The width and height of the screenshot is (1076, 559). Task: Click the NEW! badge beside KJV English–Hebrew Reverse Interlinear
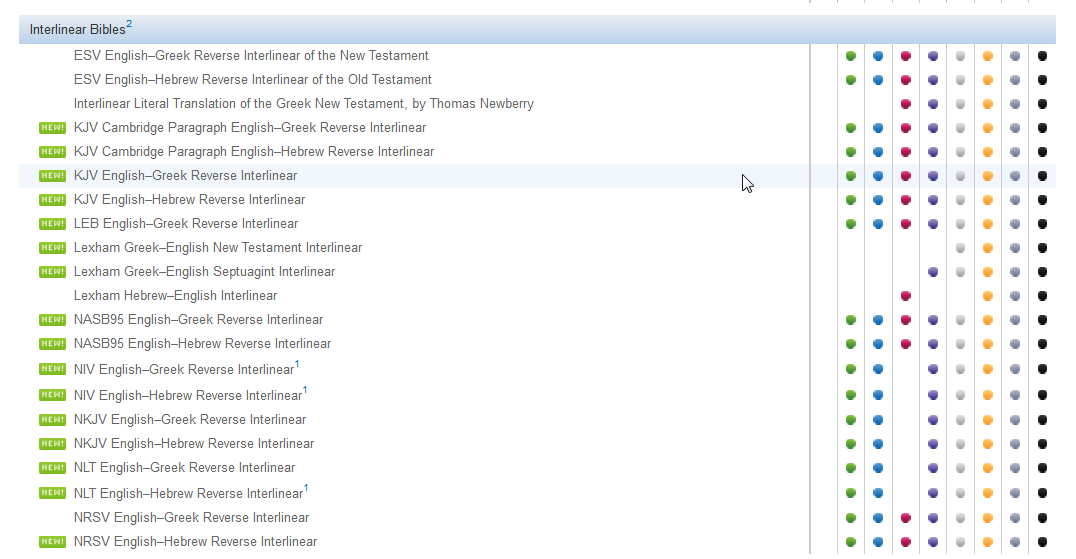pos(52,200)
